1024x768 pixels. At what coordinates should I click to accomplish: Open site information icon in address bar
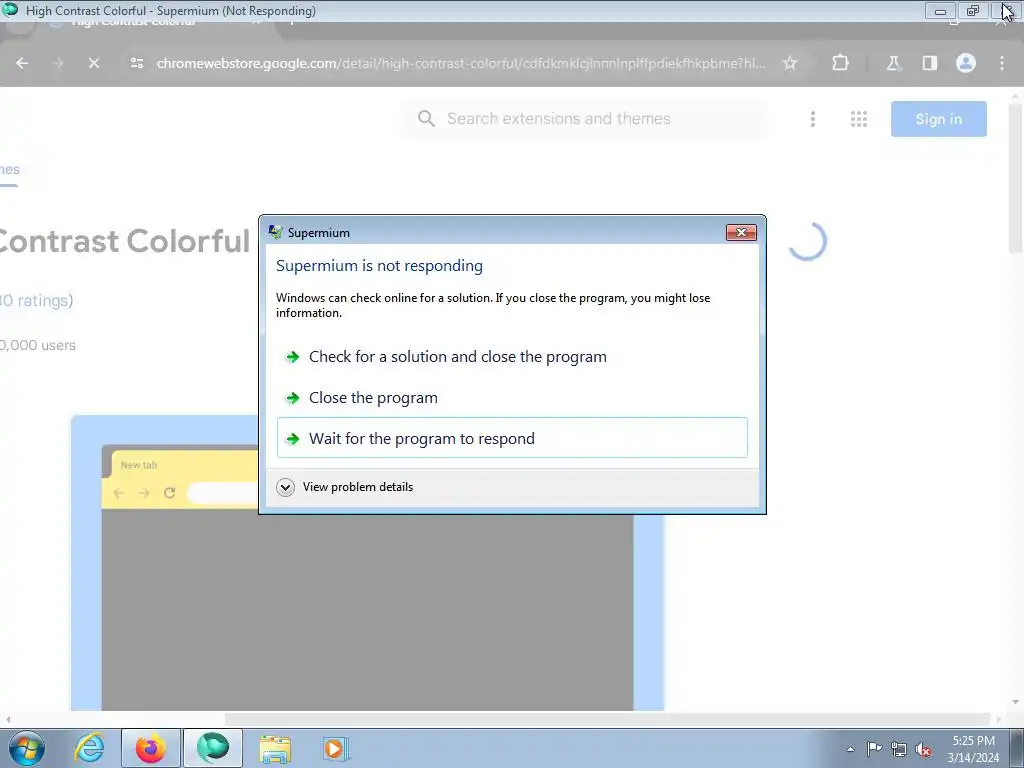click(136, 63)
